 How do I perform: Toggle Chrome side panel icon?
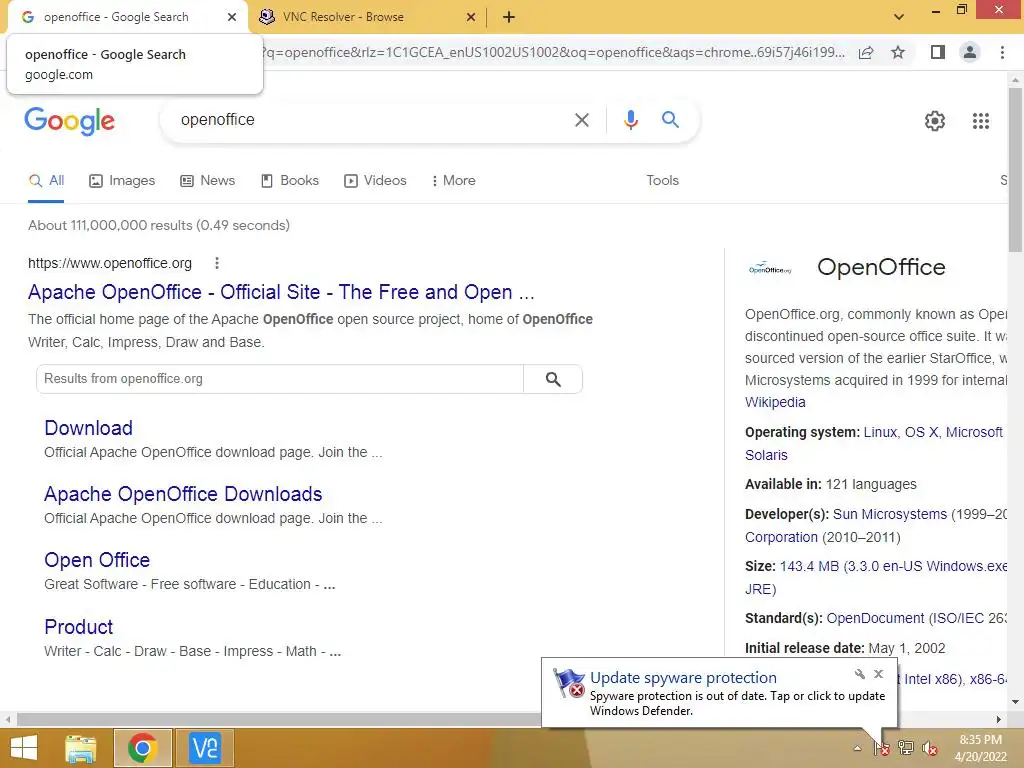pyautogui.click(x=938, y=52)
